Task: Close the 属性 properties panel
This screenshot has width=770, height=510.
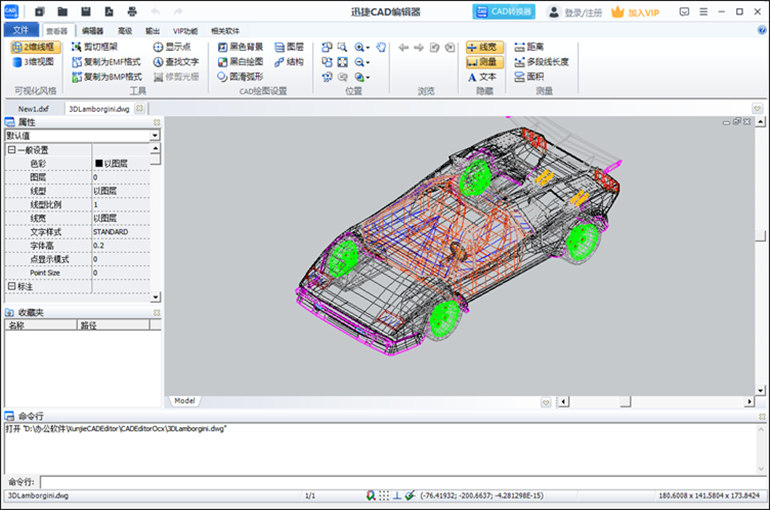Action: coord(157,122)
